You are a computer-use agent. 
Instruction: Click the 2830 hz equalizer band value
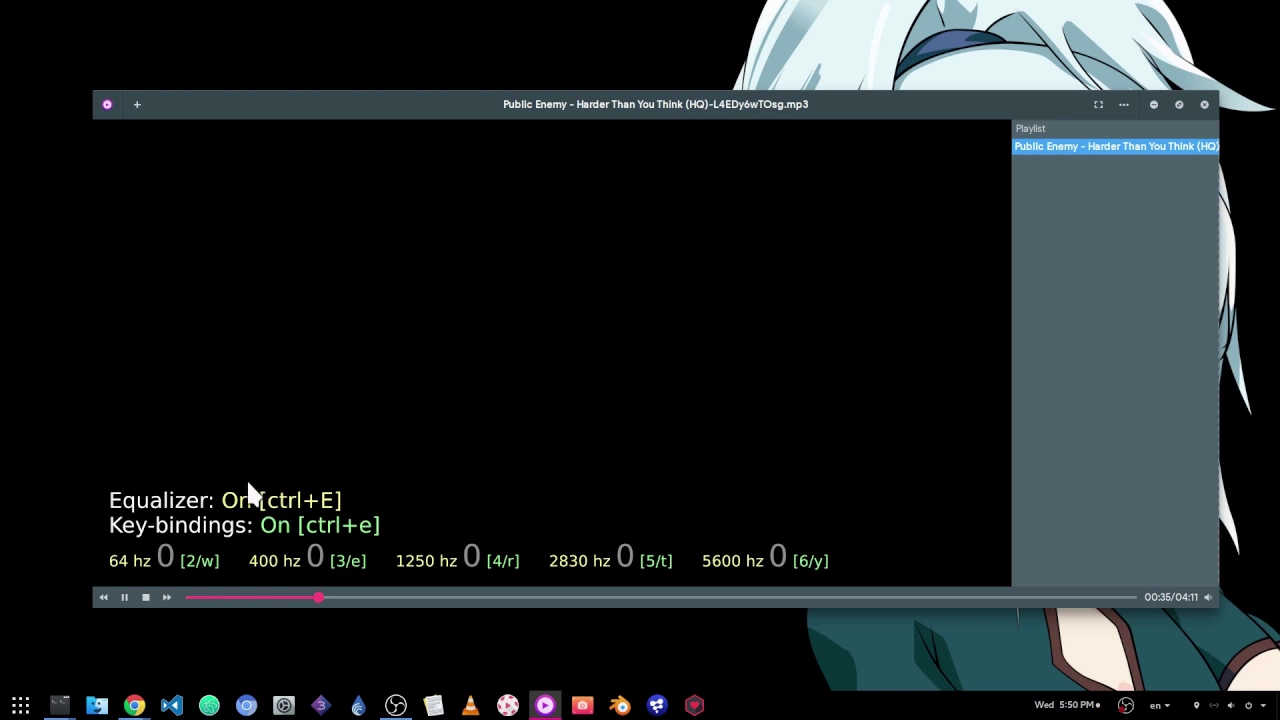(x=625, y=557)
